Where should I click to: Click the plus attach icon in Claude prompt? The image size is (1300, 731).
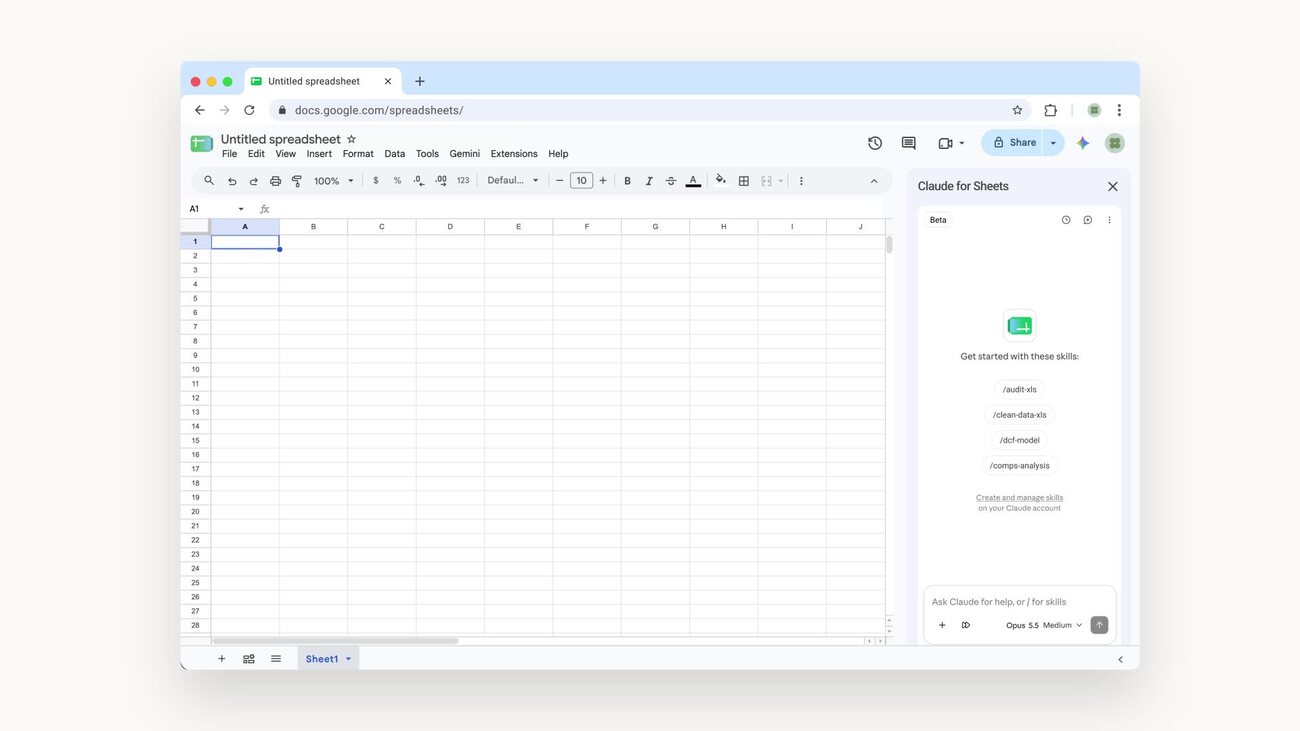(x=942, y=625)
